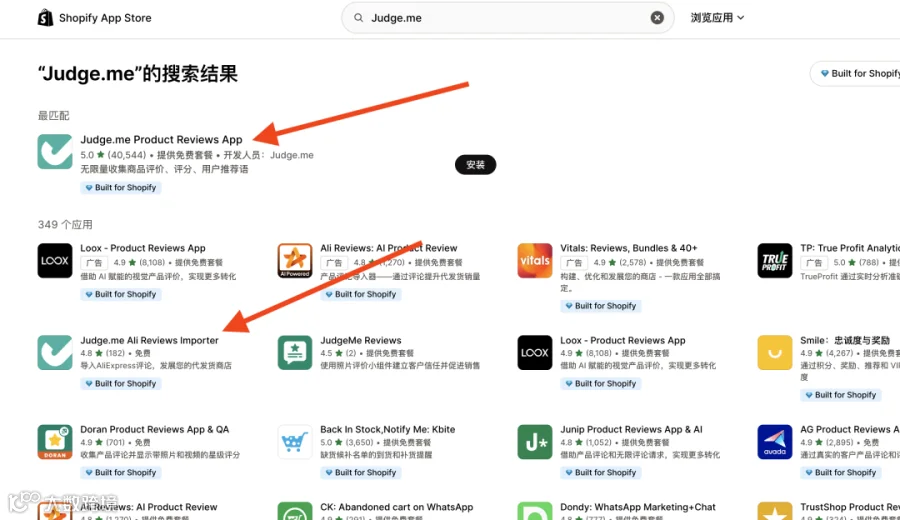Click the rating "4.9 (701) • 免费" of Doran
Viewport: 900px width, 520px height.
point(115,443)
